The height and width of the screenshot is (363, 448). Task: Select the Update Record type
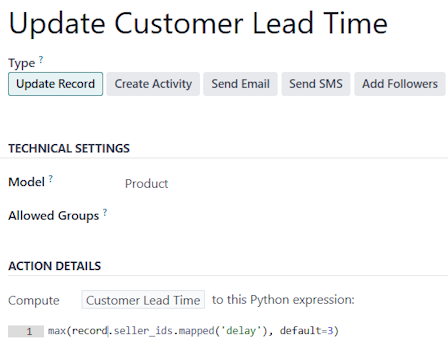(x=56, y=84)
